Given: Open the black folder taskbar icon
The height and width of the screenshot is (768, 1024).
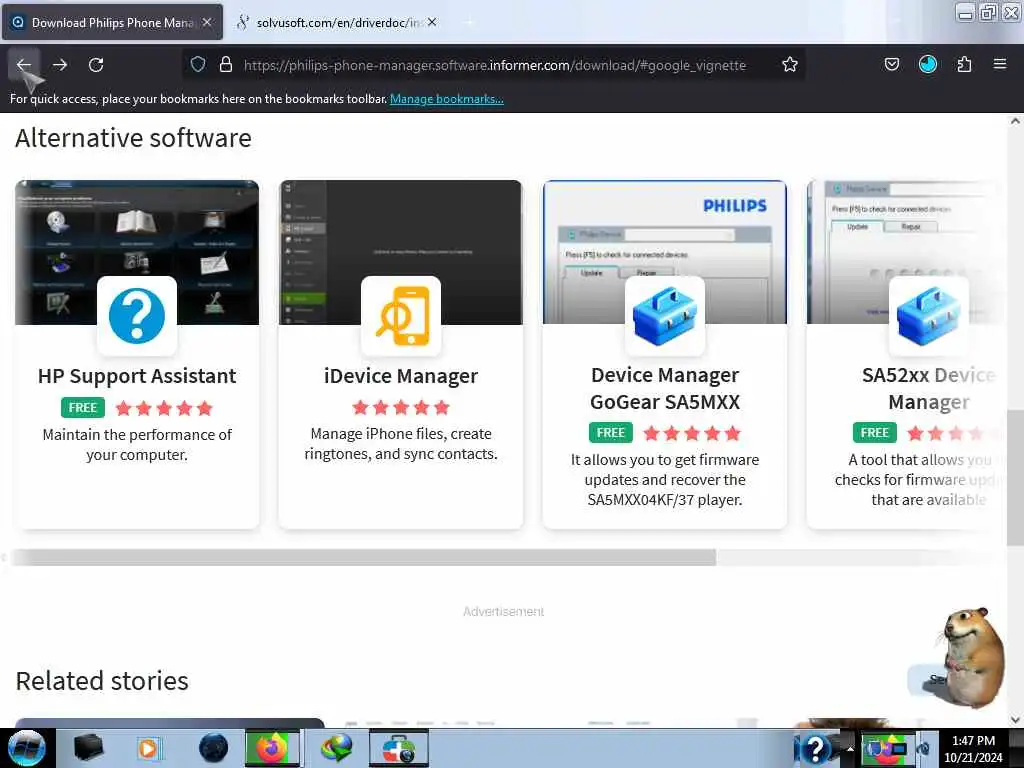Looking at the screenshot, I should [x=88, y=748].
